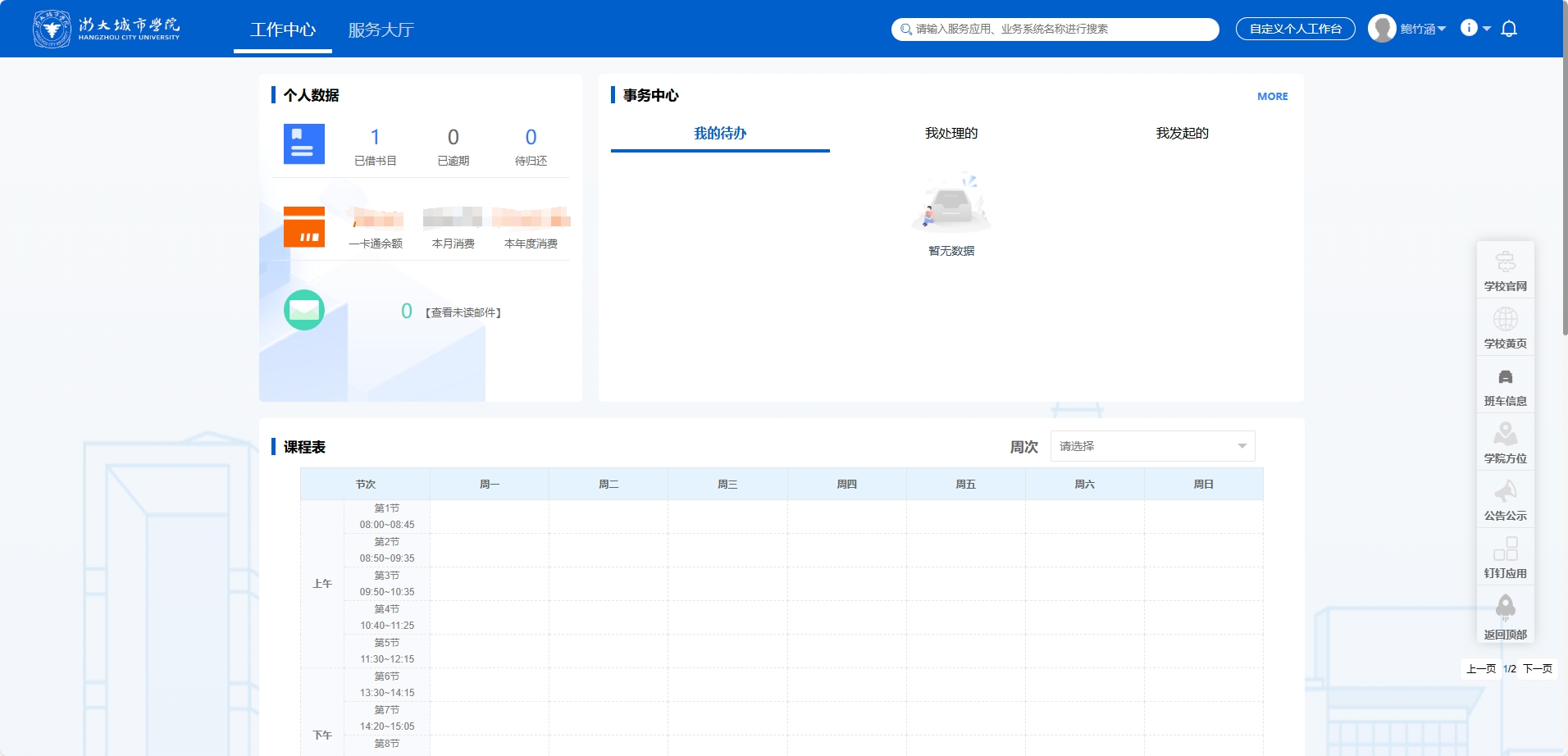The width and height of the screenshot is (1568, 756).
Task: Click the 本年度消费 label
Action: [x=531, y=244]
